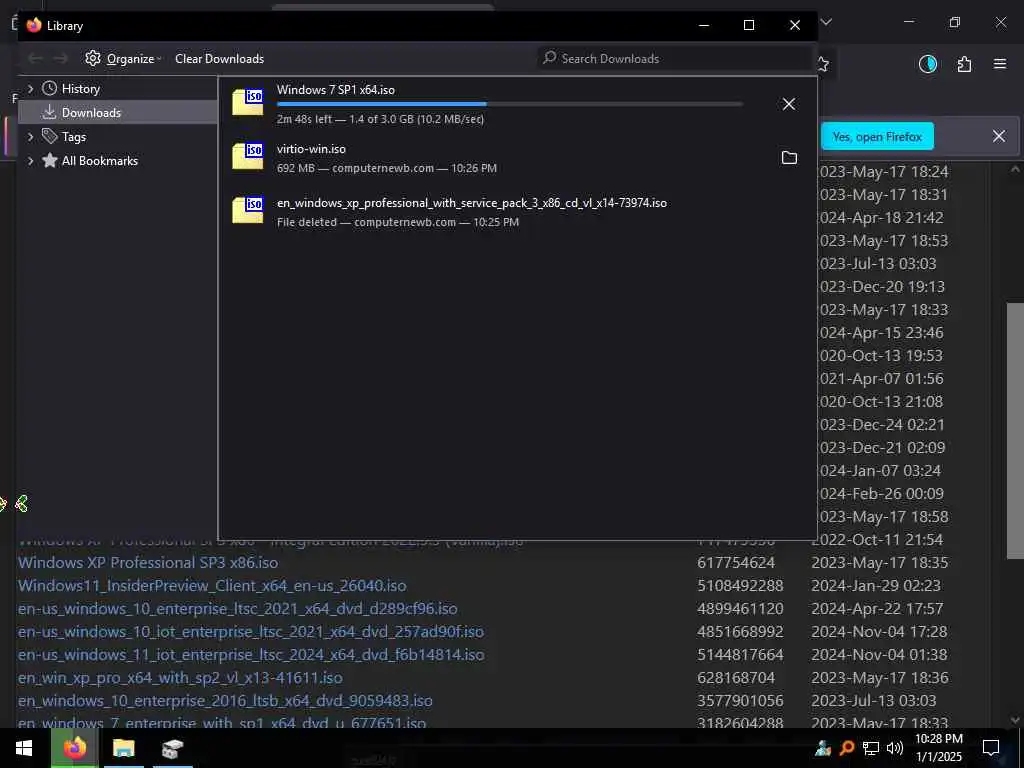The width and height of the screenshot is (1024, 768).
Task: Select the en_windows_xp_professional download entry
Action: (x=517, y=212)
